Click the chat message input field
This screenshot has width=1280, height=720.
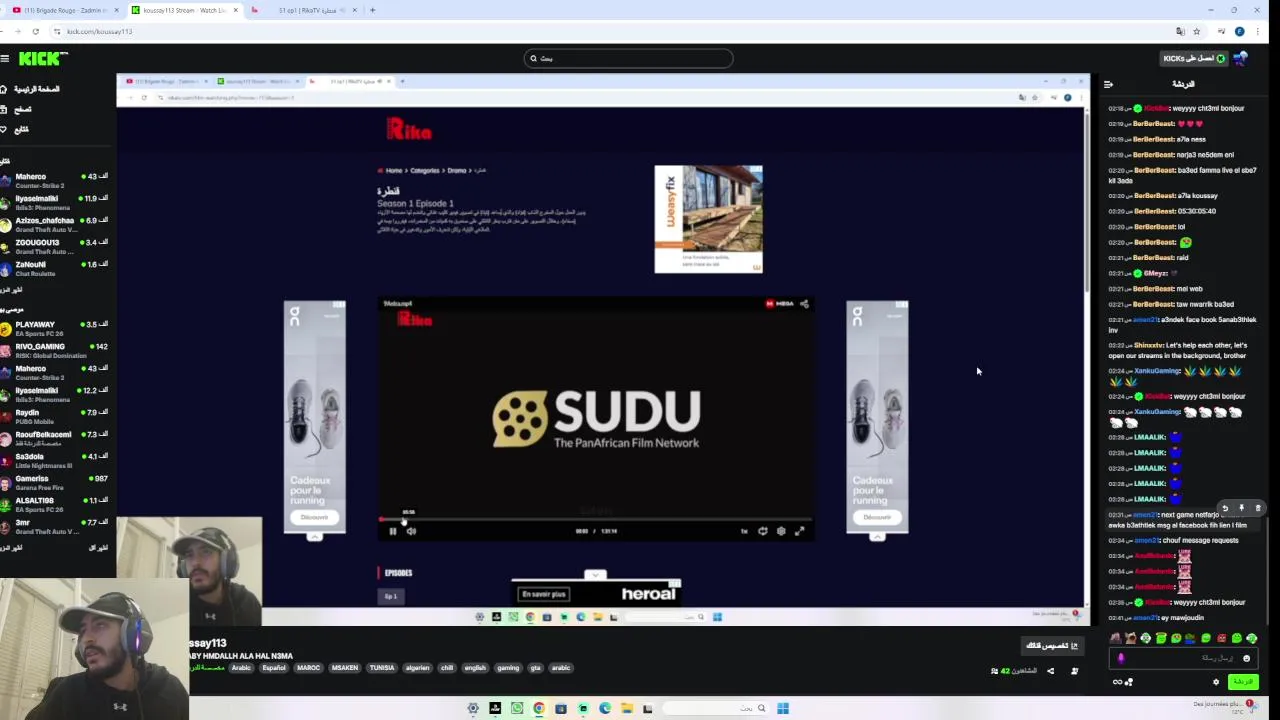[x=1182, y=658]
